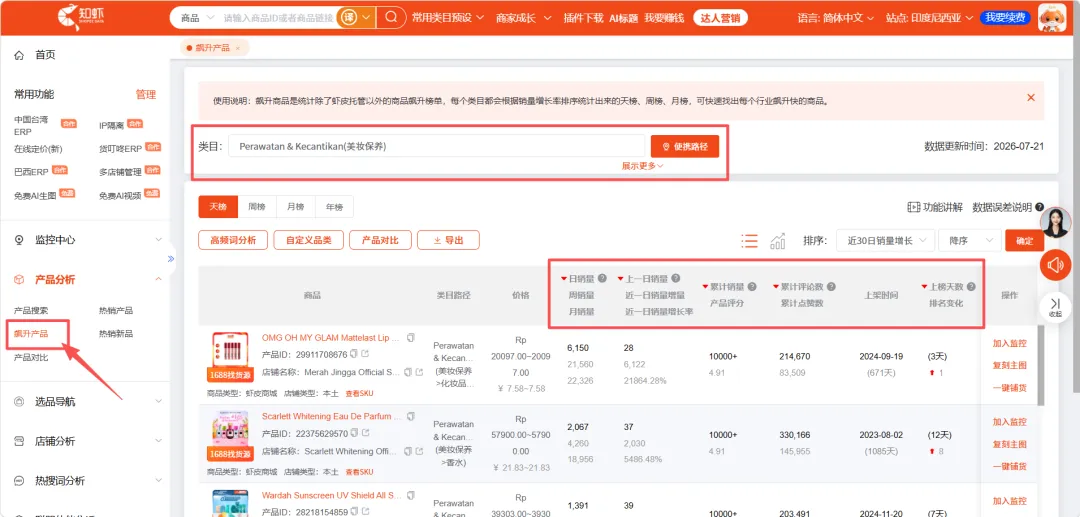Click the 高频词分析 button
1080x517 pixels.
[x=233, y=240]
